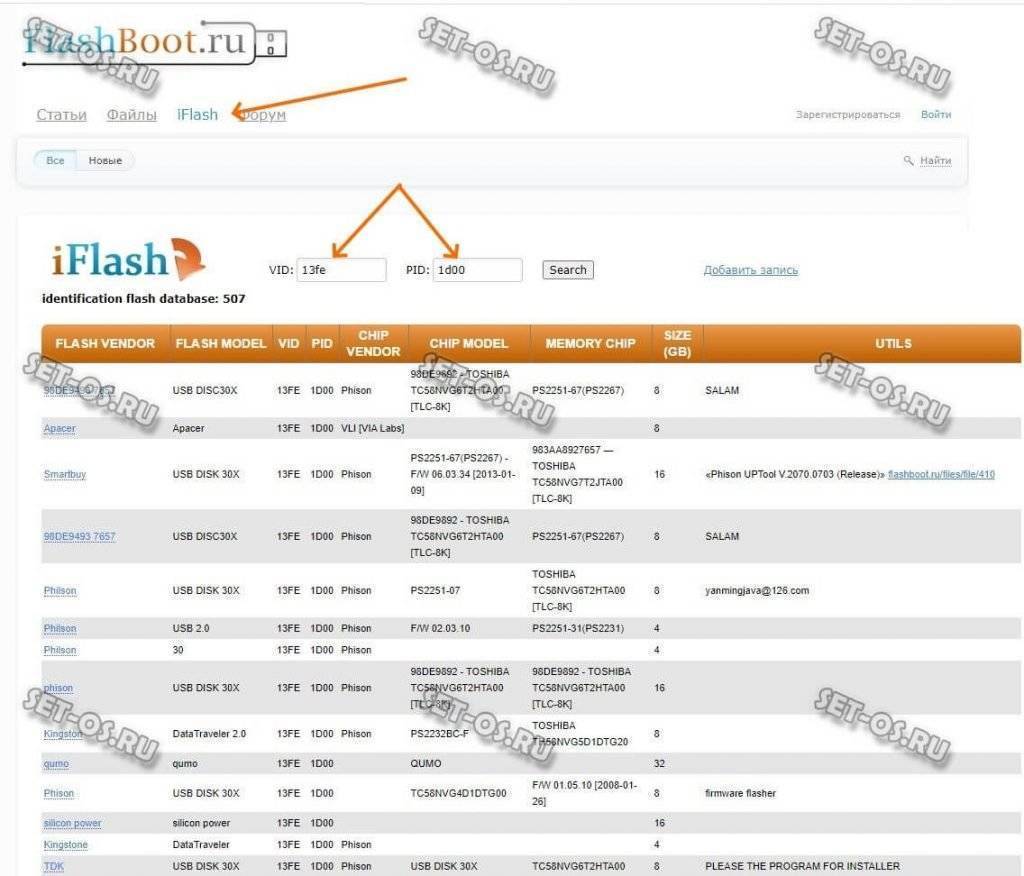This screenshot has height=876, width=1024.
Task: Click the Войти login link
Action: 936,114
